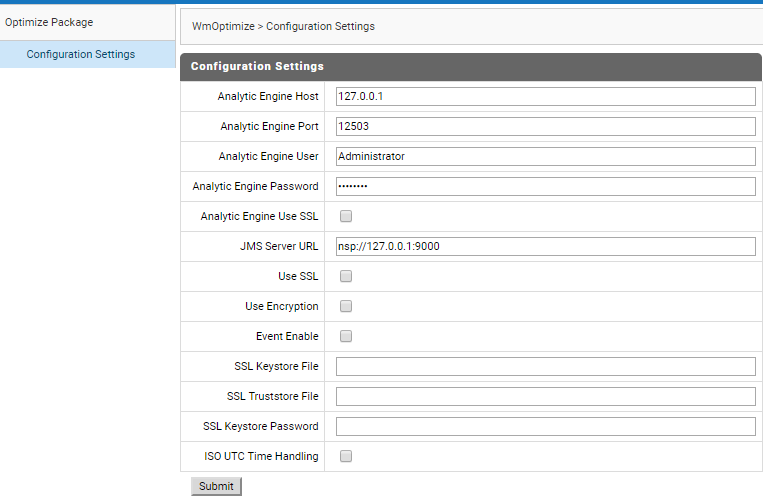The image size is (763, 504).
Task: Click the Submit button
Action: click(216, 486)
